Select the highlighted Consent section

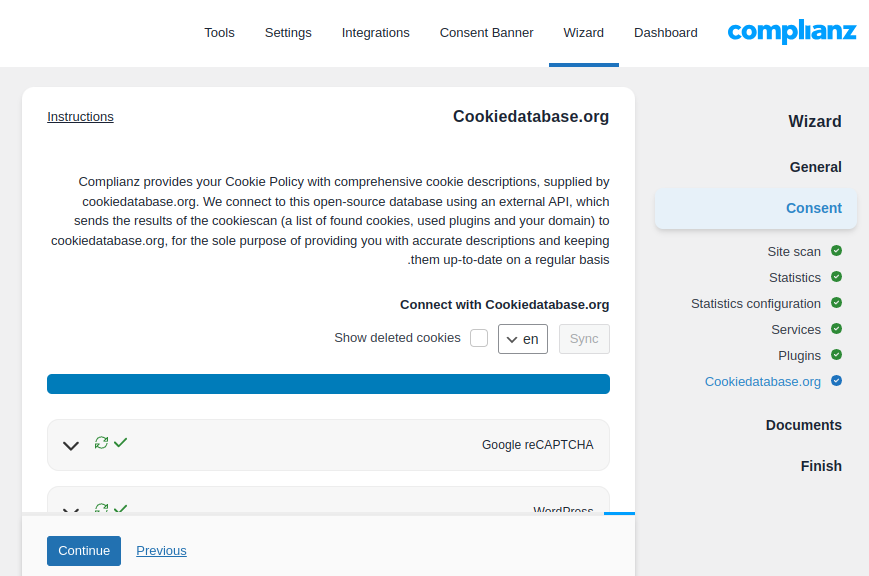tap(756, 208)
